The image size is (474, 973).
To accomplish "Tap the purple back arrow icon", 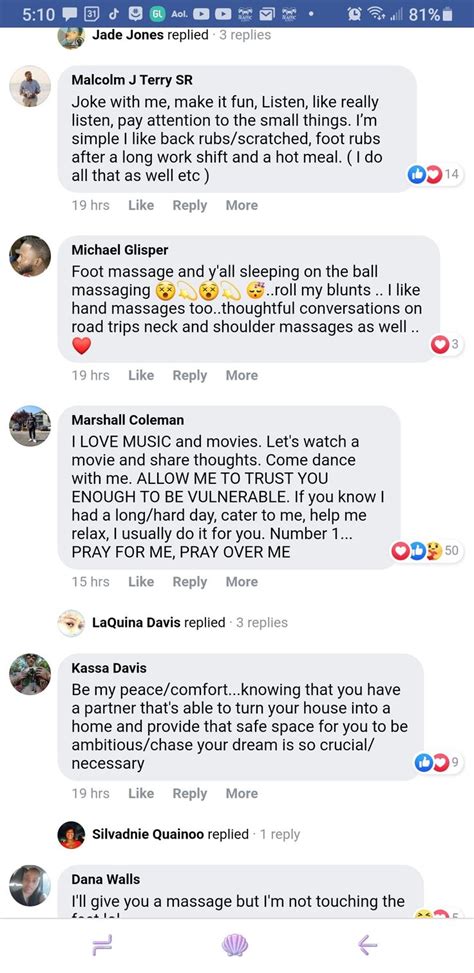I will (368, 945).
